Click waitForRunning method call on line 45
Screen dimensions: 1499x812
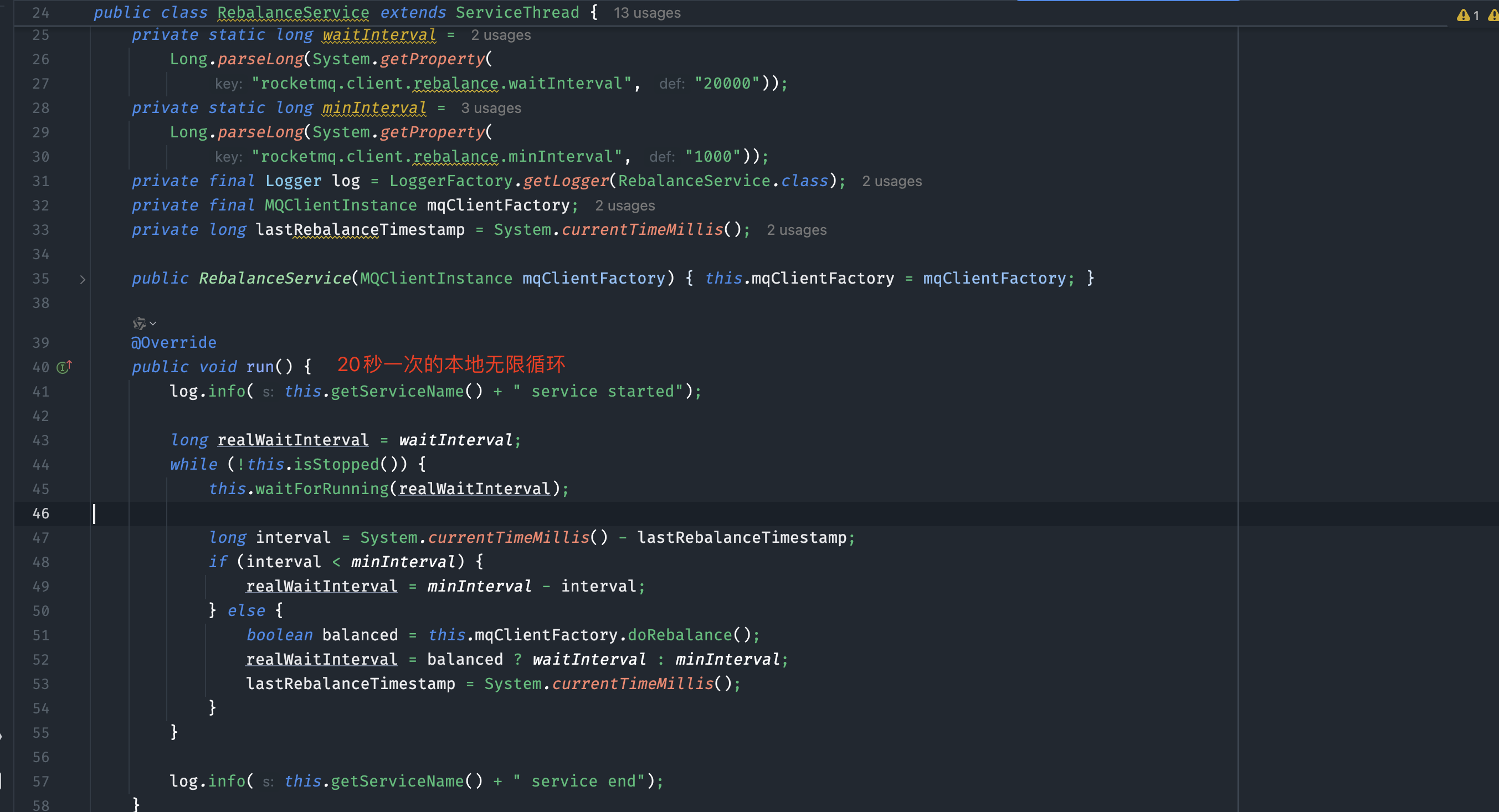pos(322,489)
